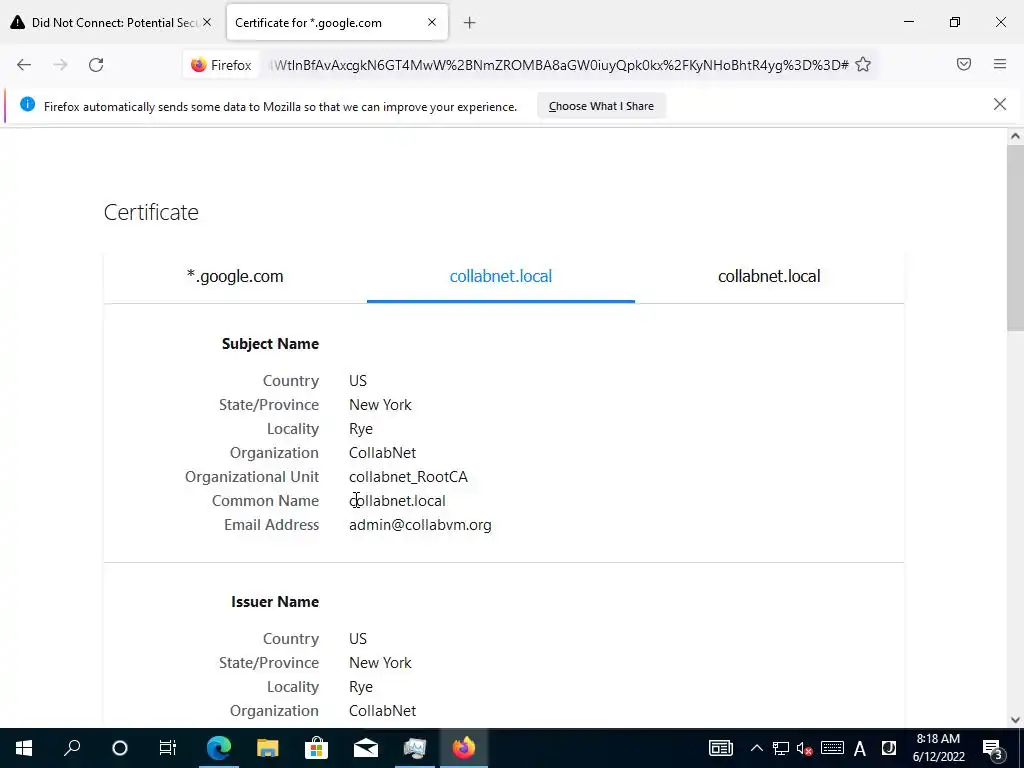This screenshot has height=768, width=1024.
Task: Click the 'Certificate' page heading
Action: [151, 212]
